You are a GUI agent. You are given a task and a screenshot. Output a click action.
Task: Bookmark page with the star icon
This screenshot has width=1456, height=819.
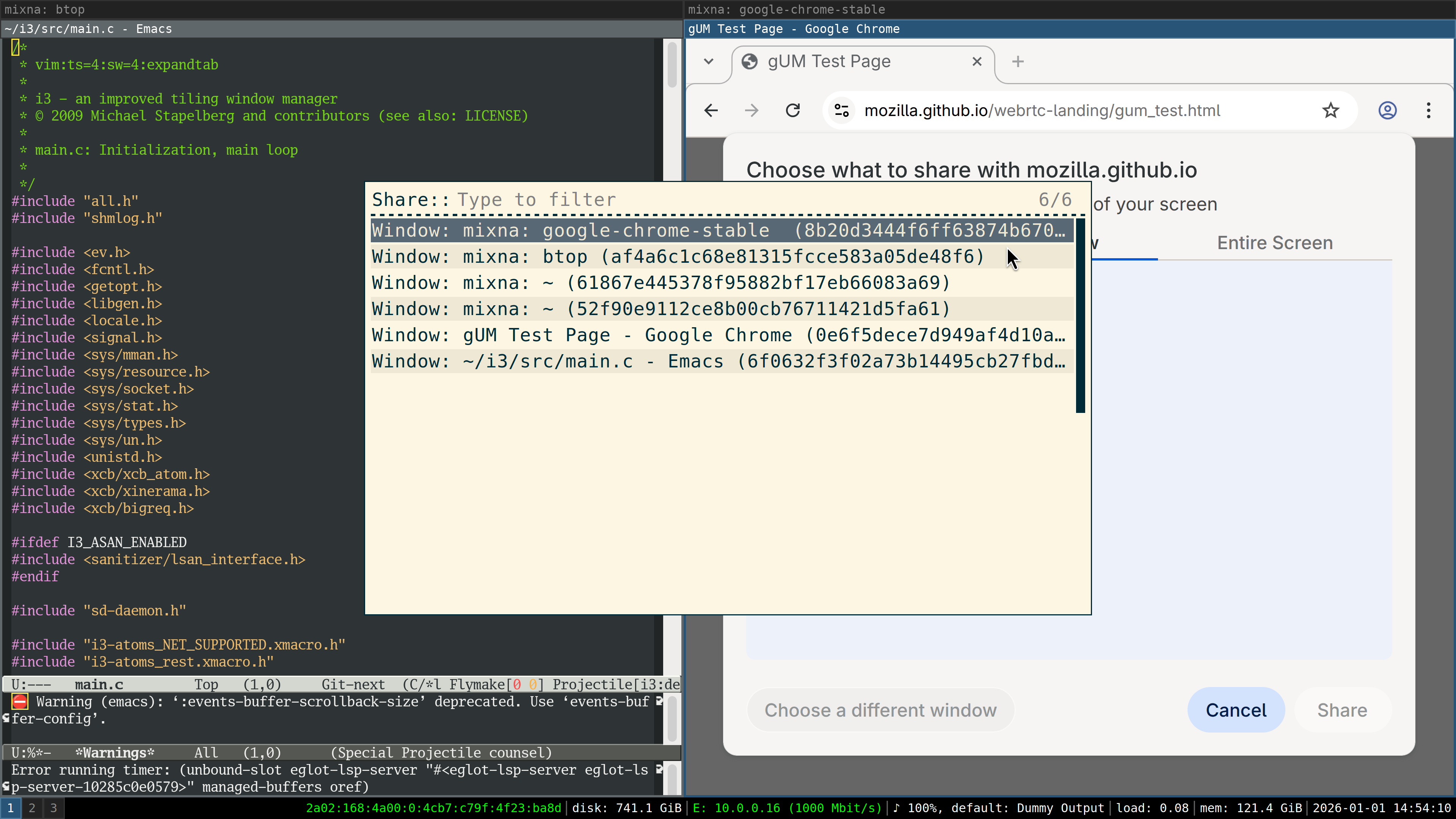click(1330, 110)
